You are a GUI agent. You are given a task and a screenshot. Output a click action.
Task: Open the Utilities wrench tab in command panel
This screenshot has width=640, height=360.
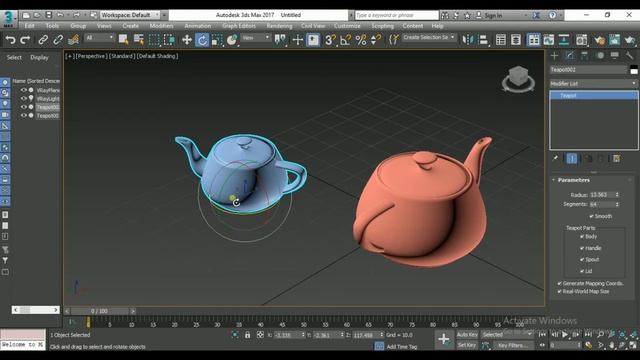coord(629,56)
